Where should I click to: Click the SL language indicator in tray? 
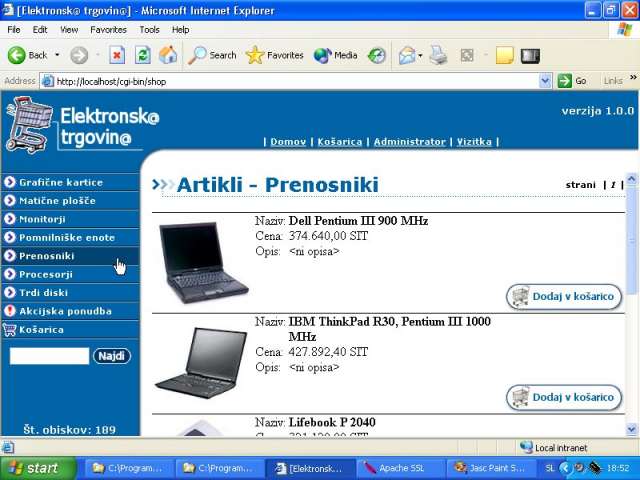pyautogui.click(x=550, y=468)
